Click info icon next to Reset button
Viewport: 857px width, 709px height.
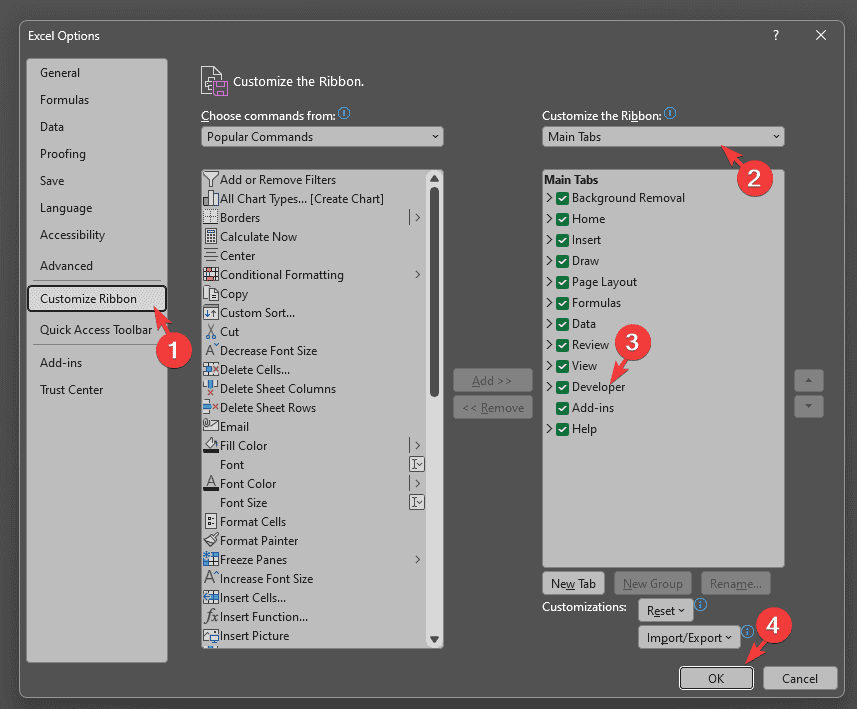(700, 605)
